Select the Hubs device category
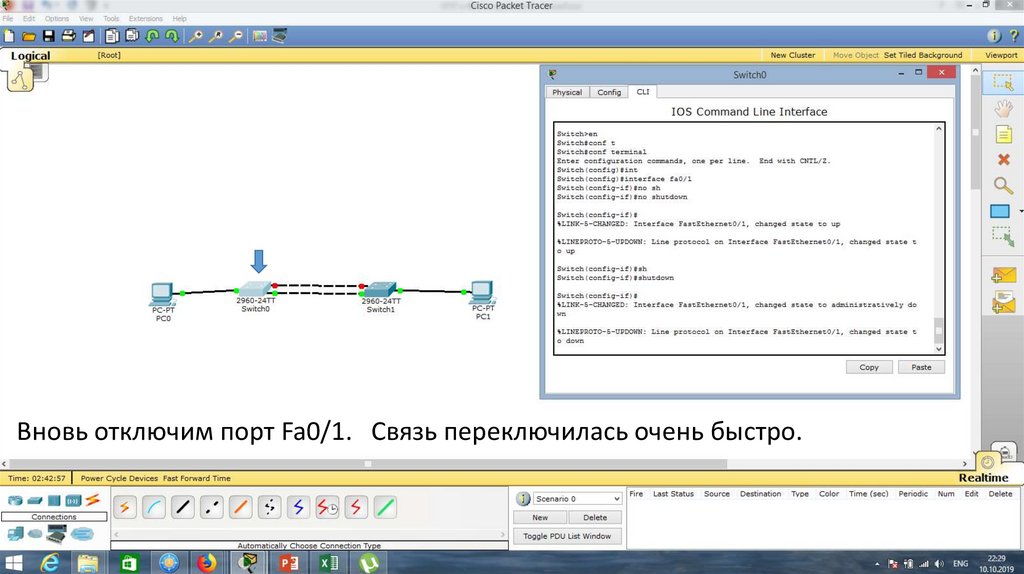This screenshot has height=574, width=1024. click(x=54, y=501)
